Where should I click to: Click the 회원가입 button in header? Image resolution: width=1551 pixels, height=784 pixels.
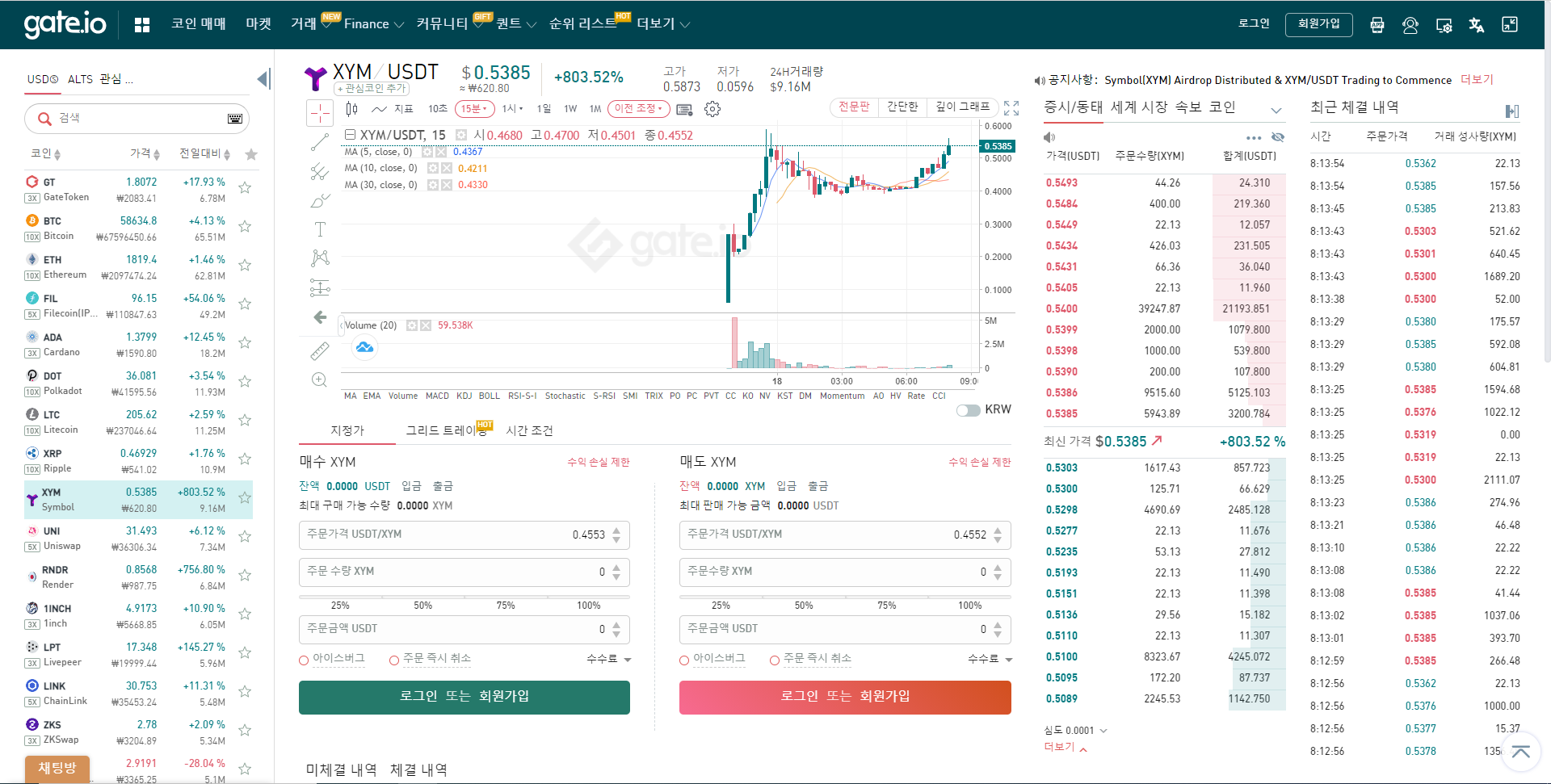coord(1318,24)
